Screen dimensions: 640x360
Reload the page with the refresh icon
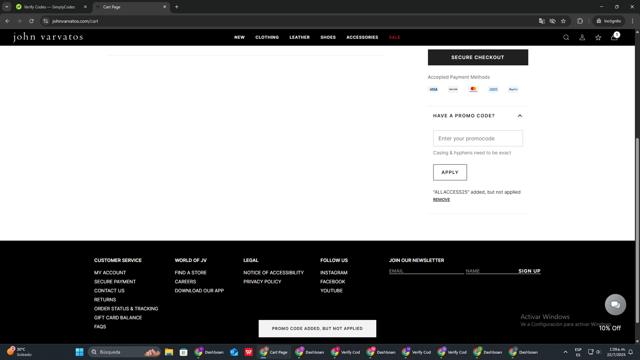[31, 21]
